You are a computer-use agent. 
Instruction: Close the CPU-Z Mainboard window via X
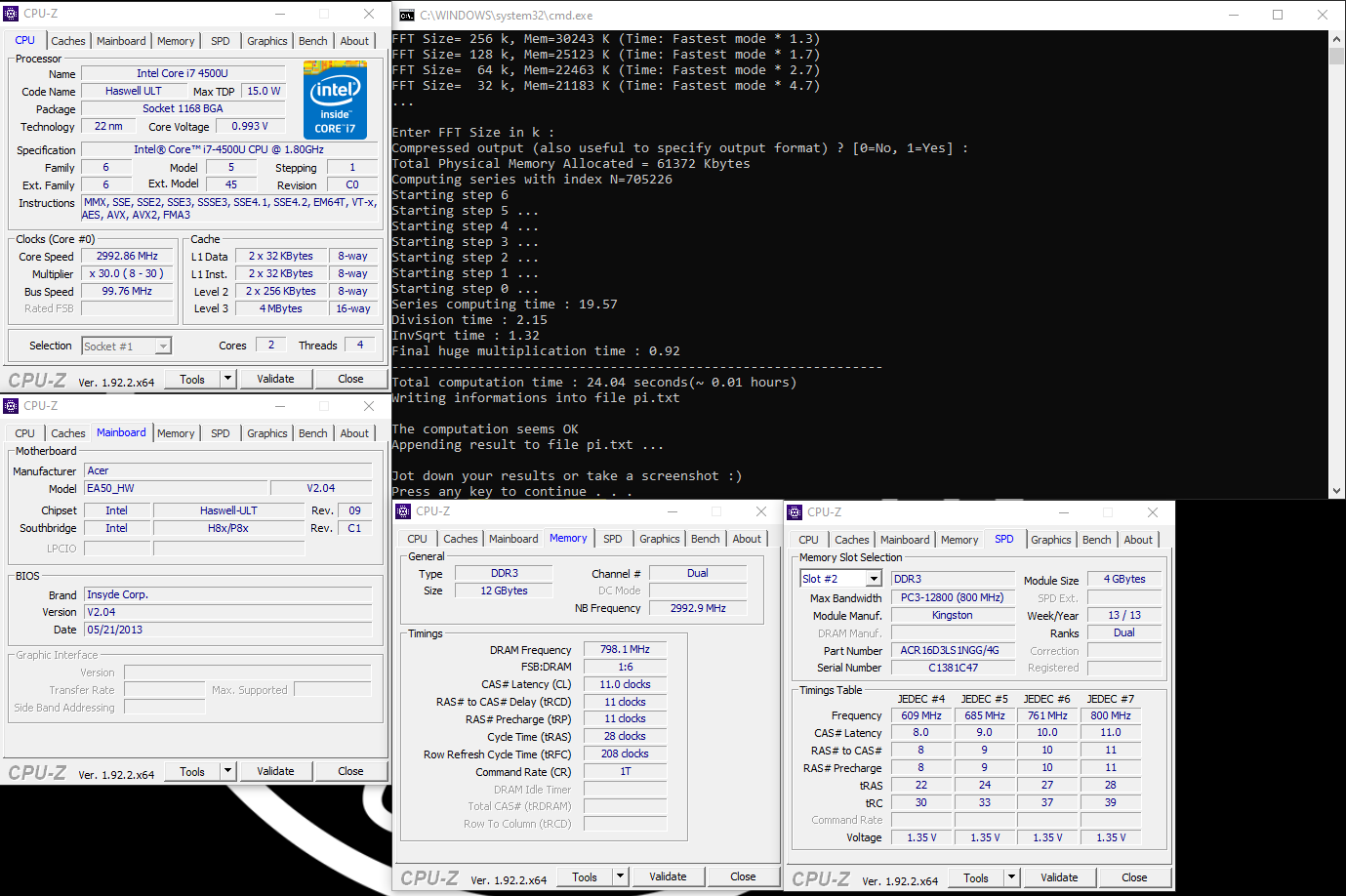pos(369,406)
